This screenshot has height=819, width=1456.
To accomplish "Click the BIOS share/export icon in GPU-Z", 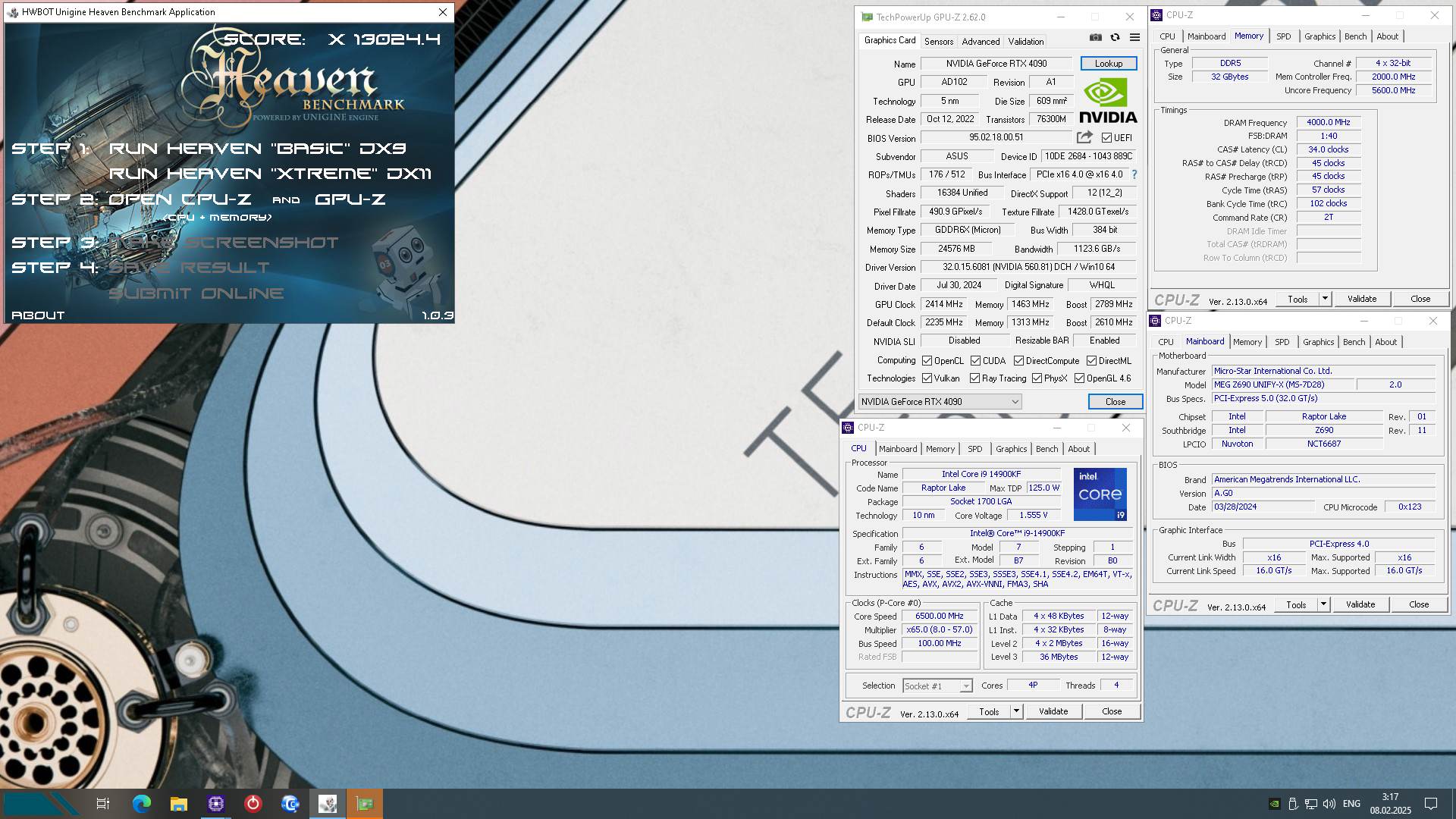I will coord(1084,137).
